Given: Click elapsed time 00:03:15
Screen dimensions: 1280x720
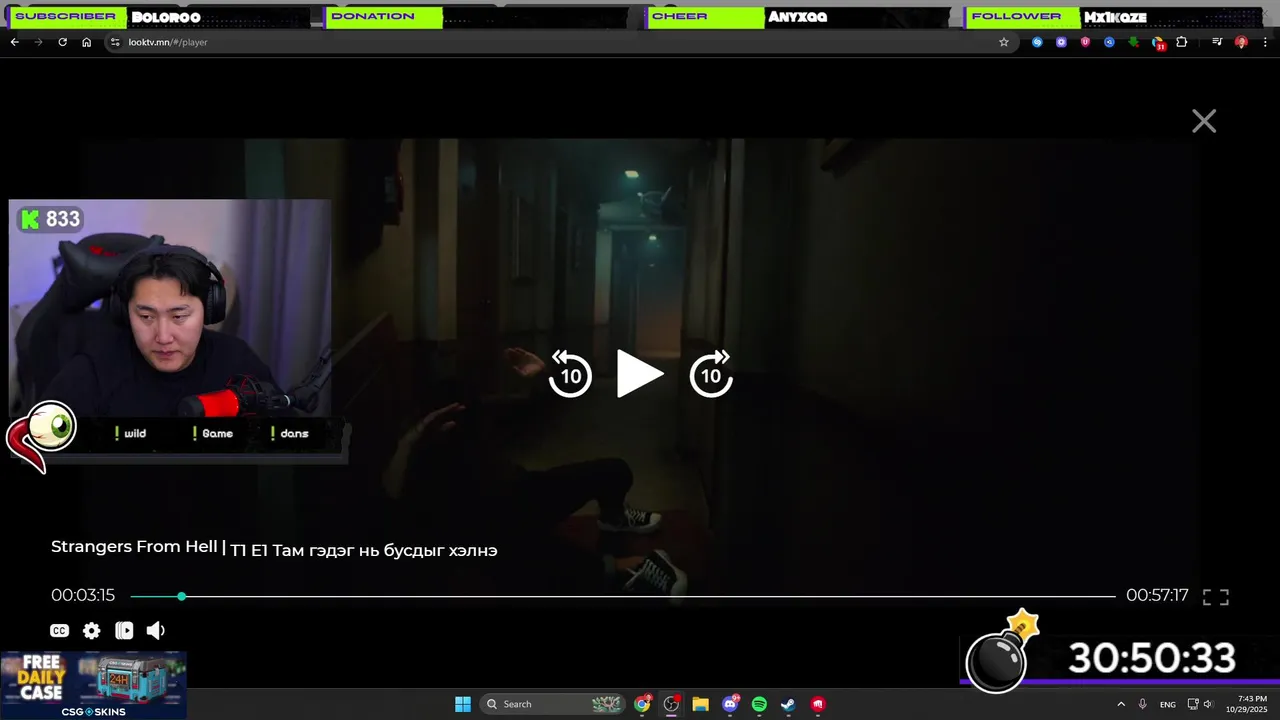Looking at the screenshot, I should click(83, 596).
